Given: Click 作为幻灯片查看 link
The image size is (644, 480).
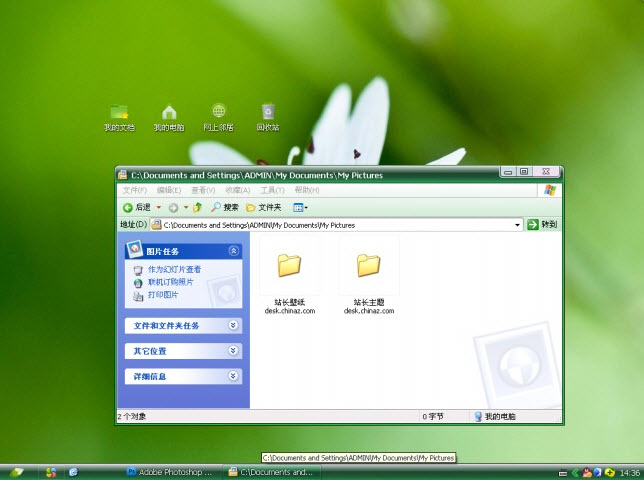Looking at the screenshot, I should [175, 269].
